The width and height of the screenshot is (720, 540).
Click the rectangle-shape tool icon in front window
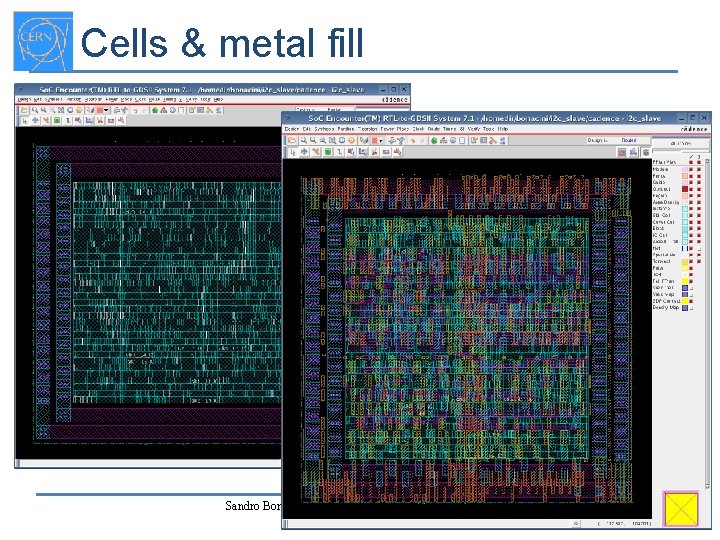pos(386,152)
